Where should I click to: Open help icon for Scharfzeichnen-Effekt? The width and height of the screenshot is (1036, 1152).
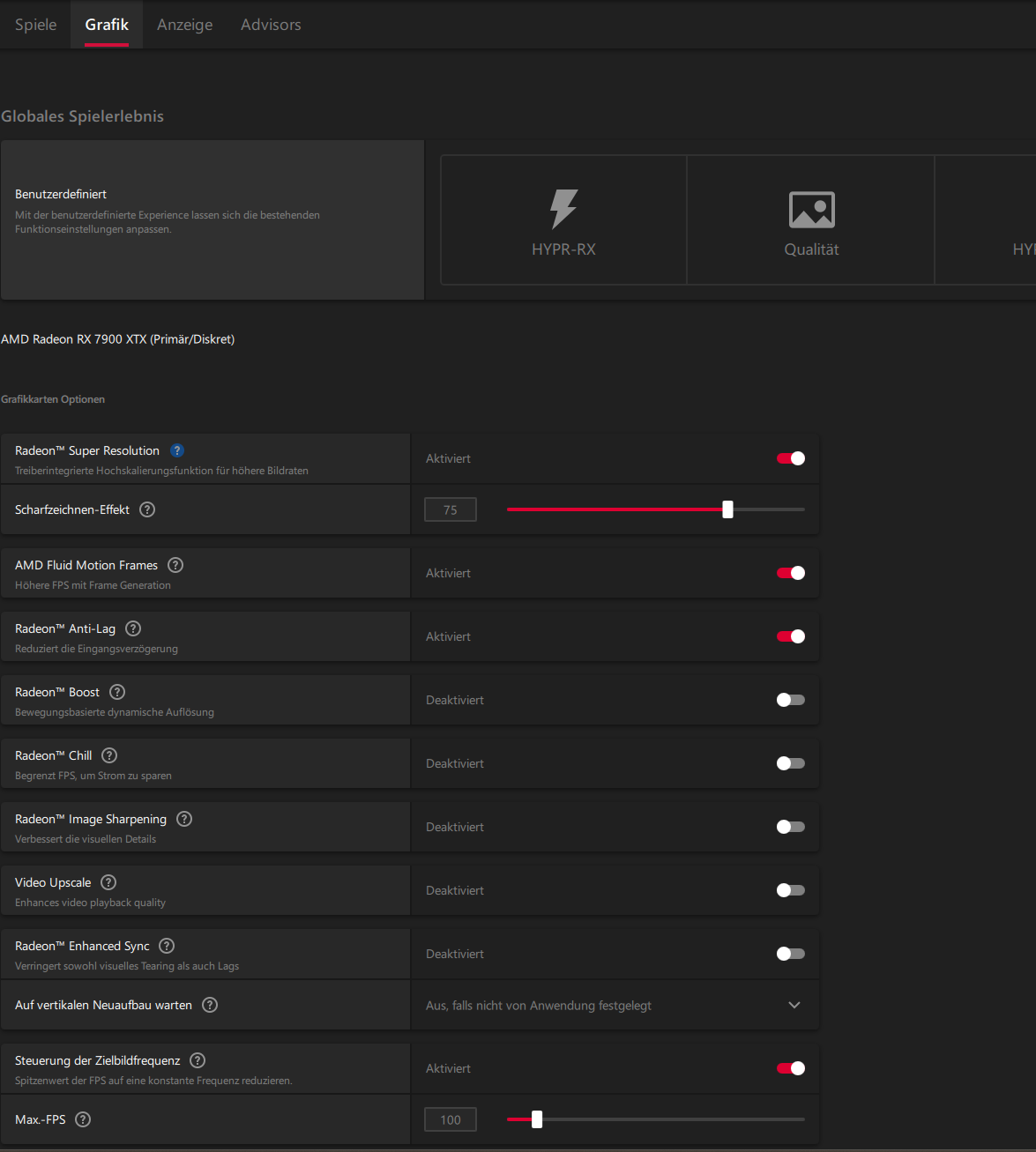pos(147,509)
